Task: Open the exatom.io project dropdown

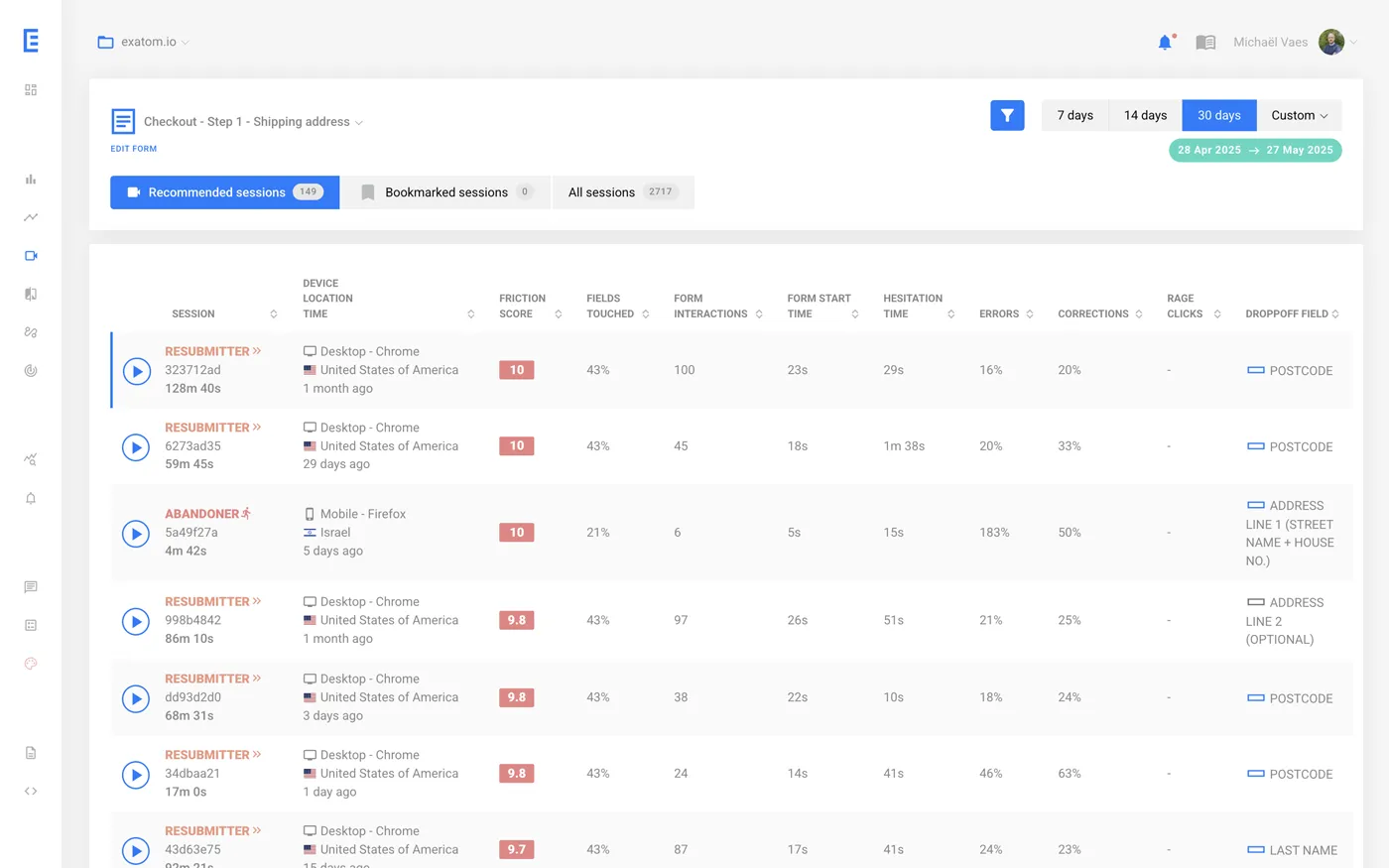Action: 144,42
